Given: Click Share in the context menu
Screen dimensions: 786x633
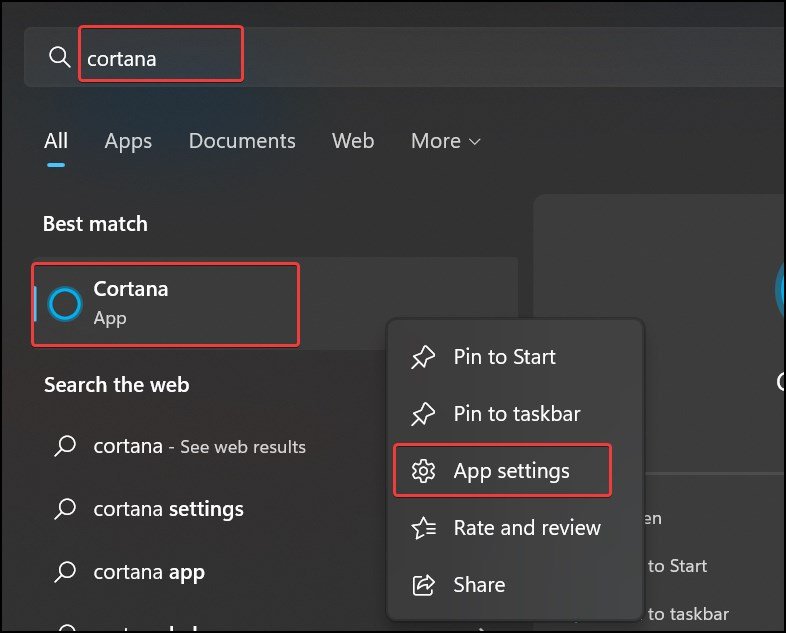Looking at the screenshot, I should 515,585.
